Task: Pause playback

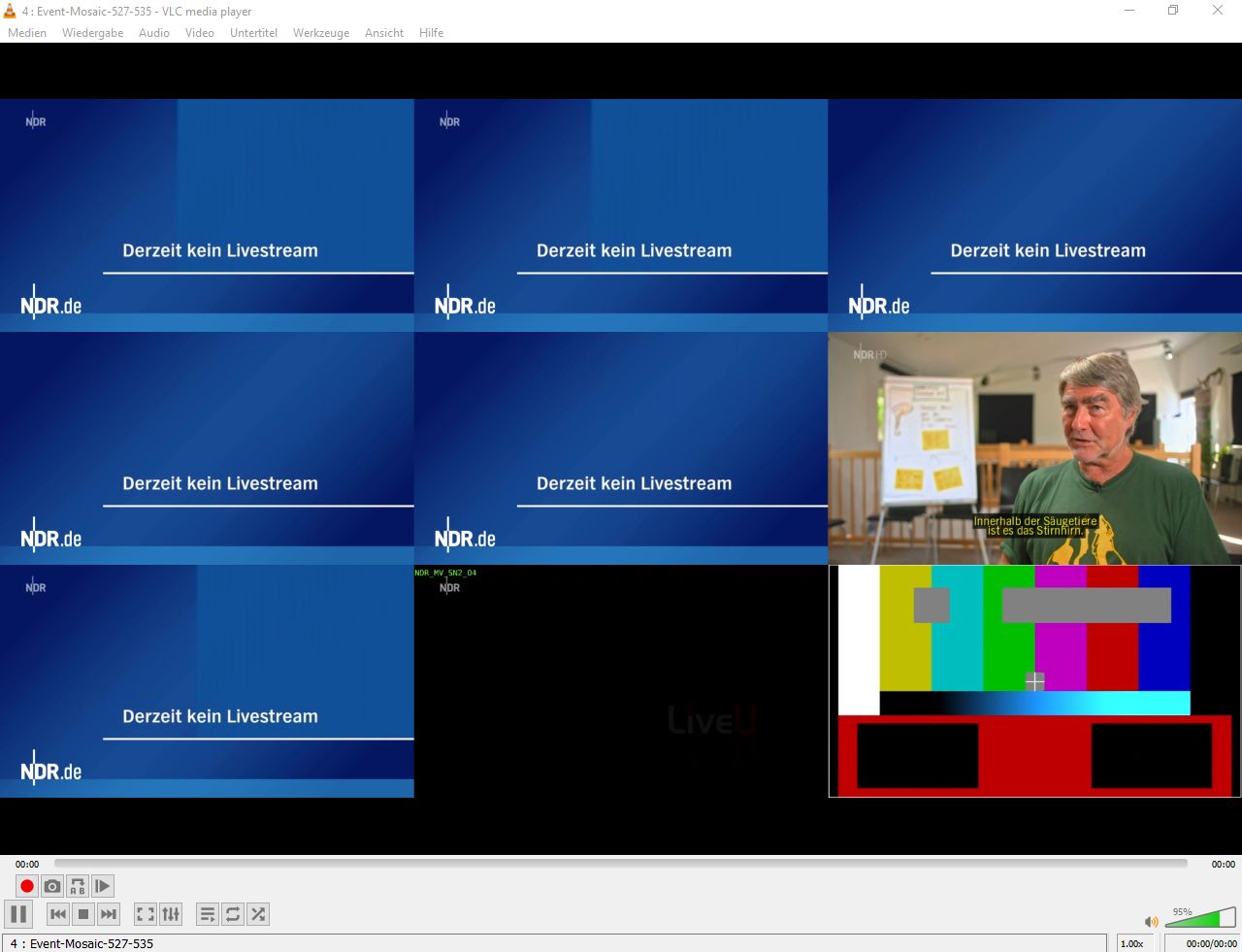Action: pyautogui.click(x=18, y=914)
